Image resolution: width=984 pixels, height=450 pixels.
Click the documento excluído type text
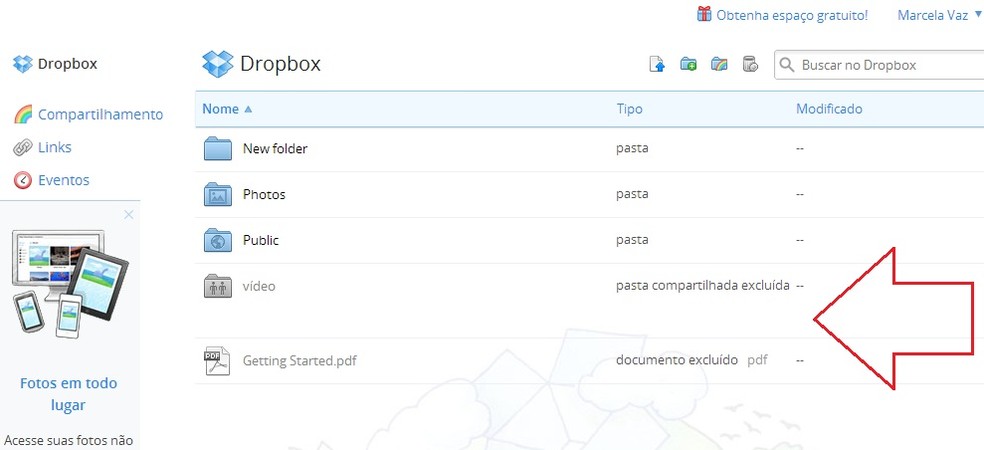(x=677, y=360)
